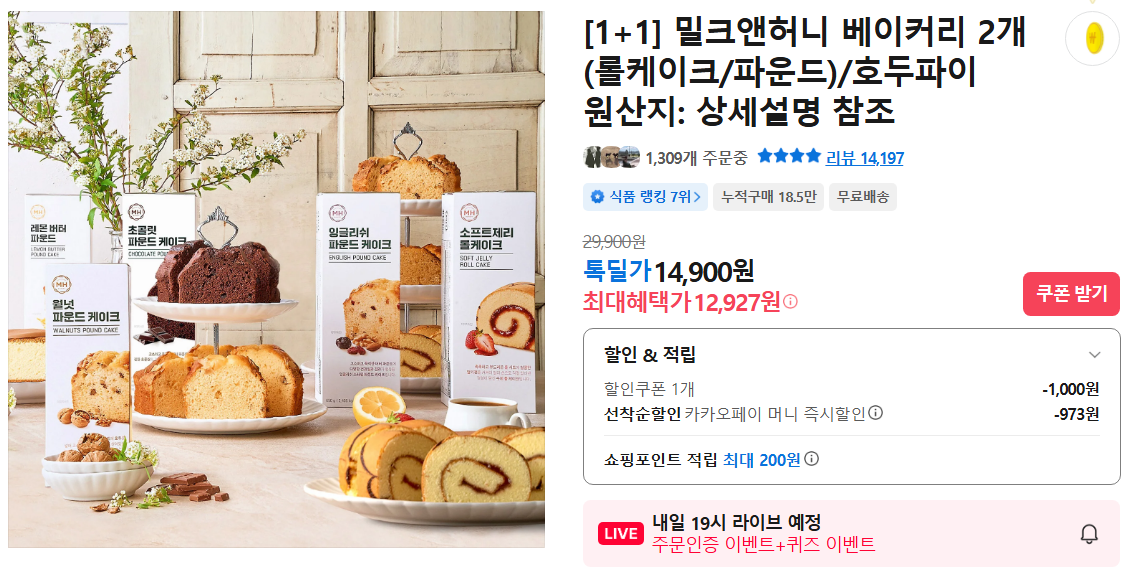The width and height of the screenshot is (1135, 569).
Task: Click the product bakery main image
Action: (x=277, y=279)
